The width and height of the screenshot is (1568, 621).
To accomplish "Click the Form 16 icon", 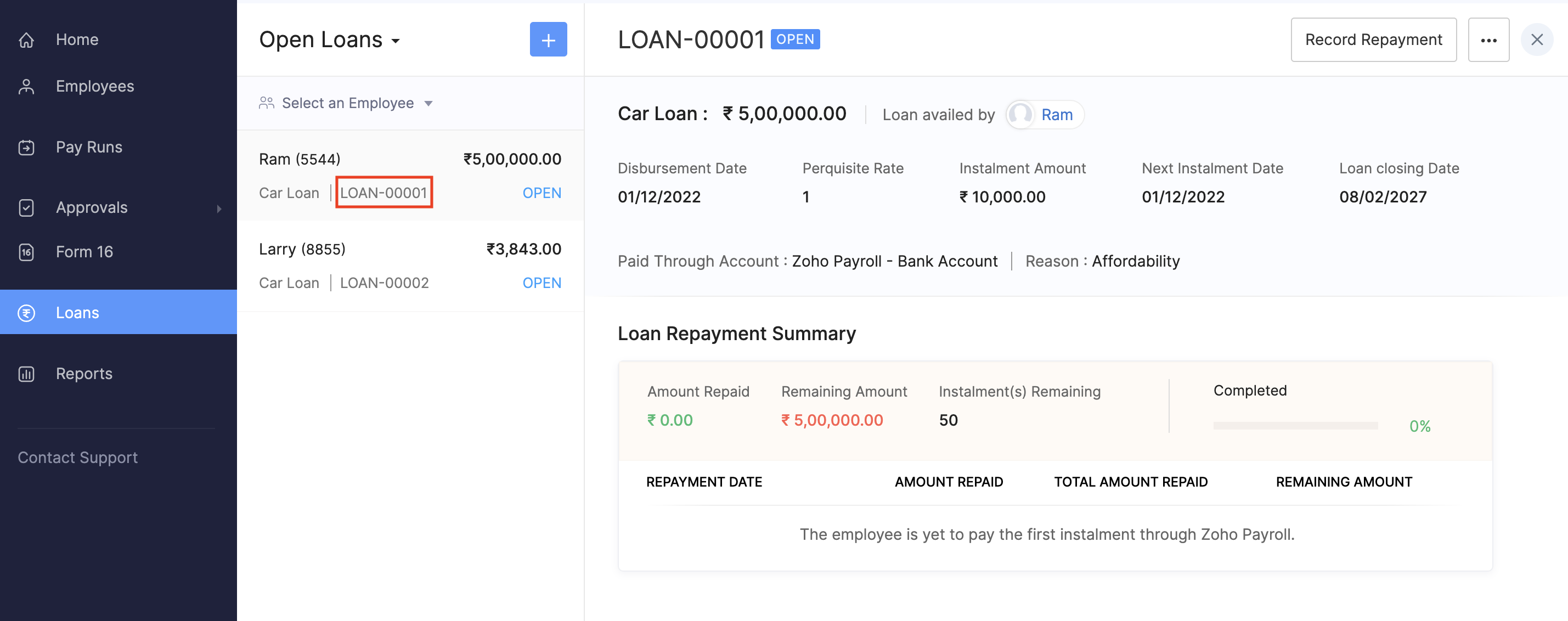I will point(26,252).
